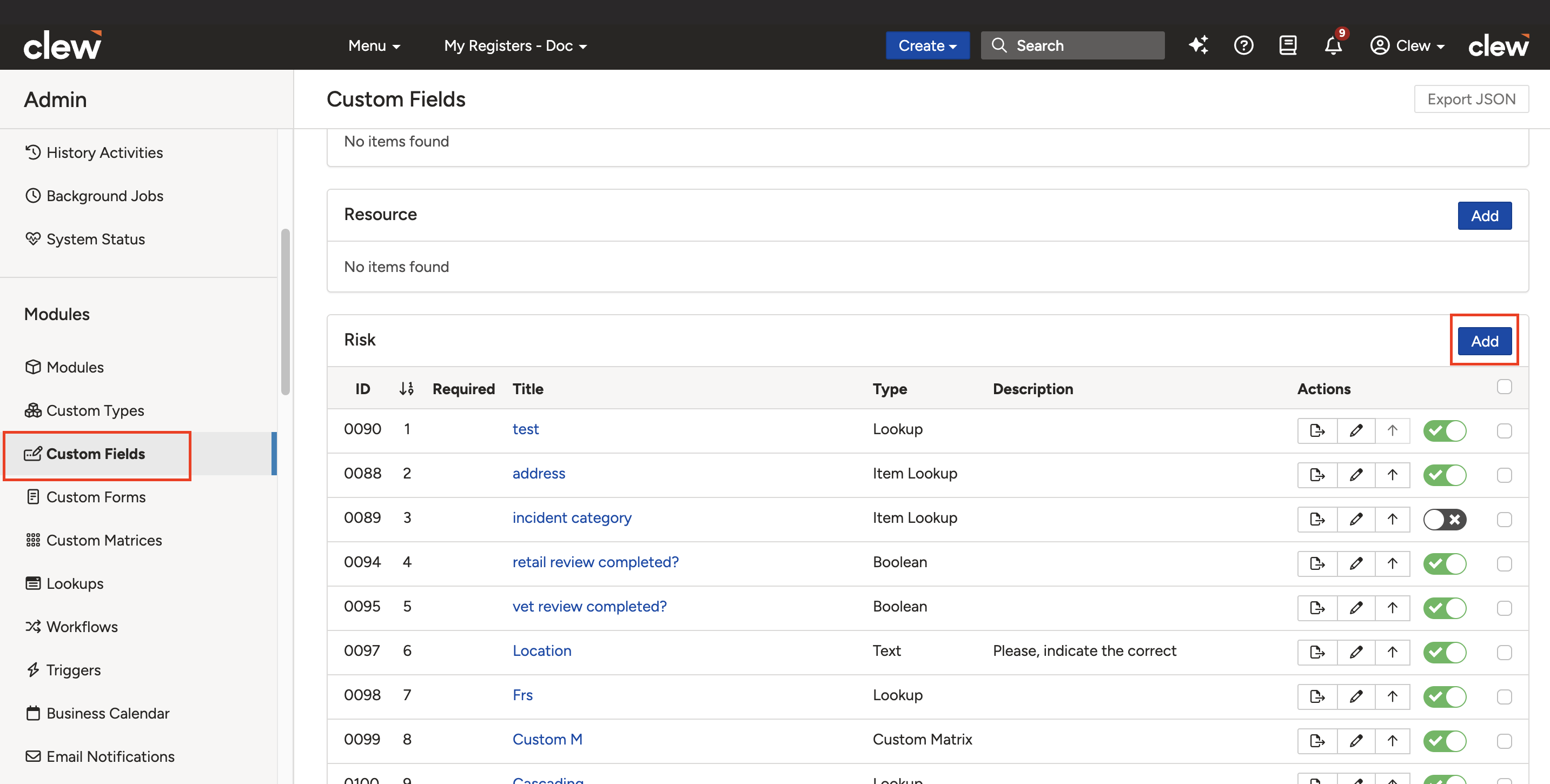Open Custom Forms section
This screenshot has height=784, width=1550.
pos(85,497)
